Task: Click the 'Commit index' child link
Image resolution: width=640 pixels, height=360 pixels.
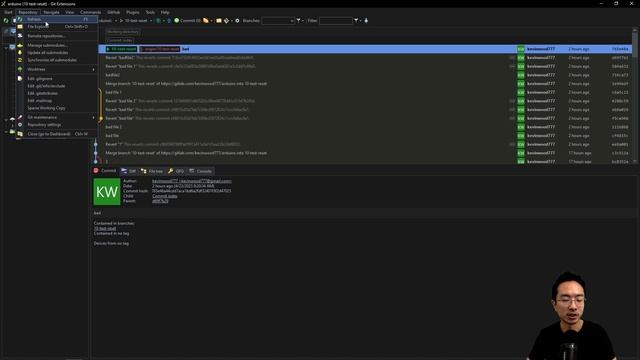Action: [x=164, y=196]
